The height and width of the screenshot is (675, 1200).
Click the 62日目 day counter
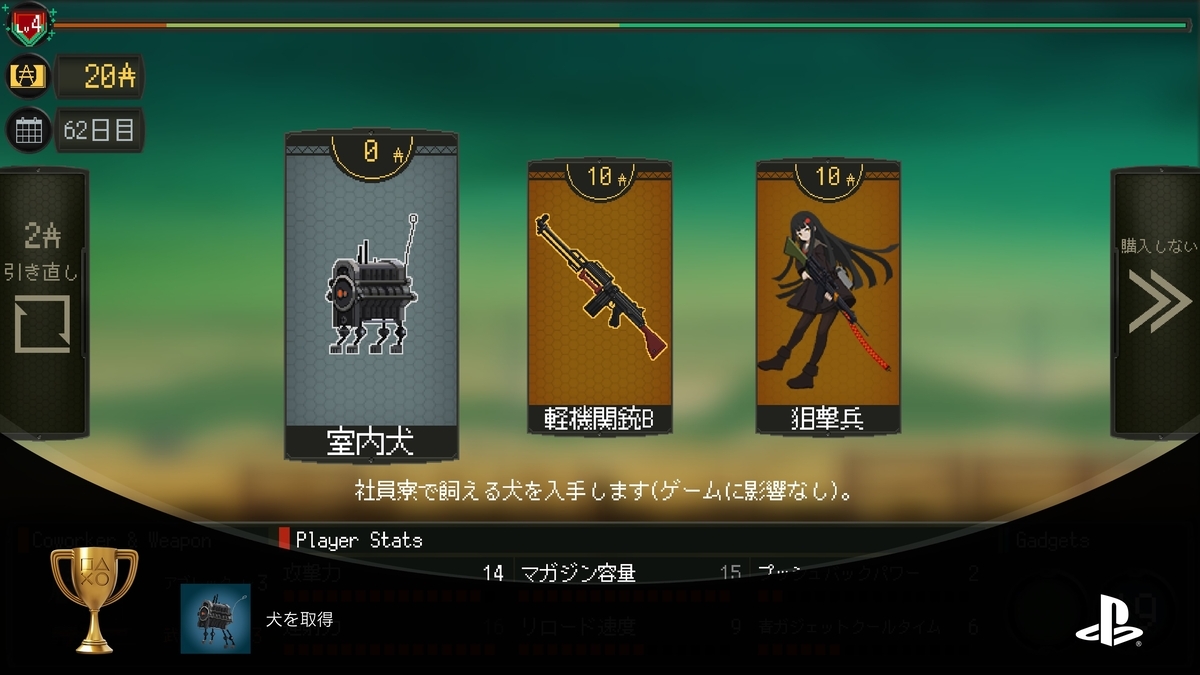pyautogui.click(x=100, y=130)
